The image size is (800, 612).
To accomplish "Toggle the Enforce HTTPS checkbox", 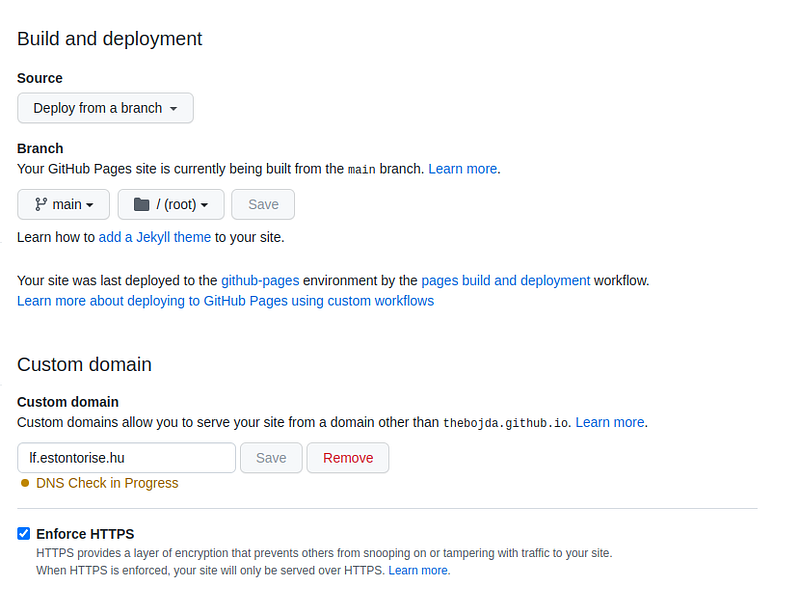I will pos(24,533).
